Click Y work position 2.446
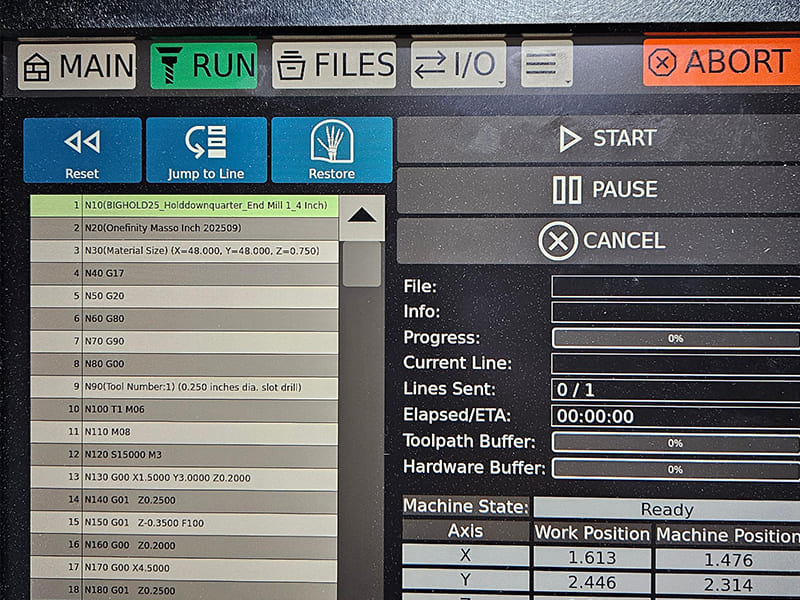The height and width of the screenshot is (600, 800). point(592,582)
